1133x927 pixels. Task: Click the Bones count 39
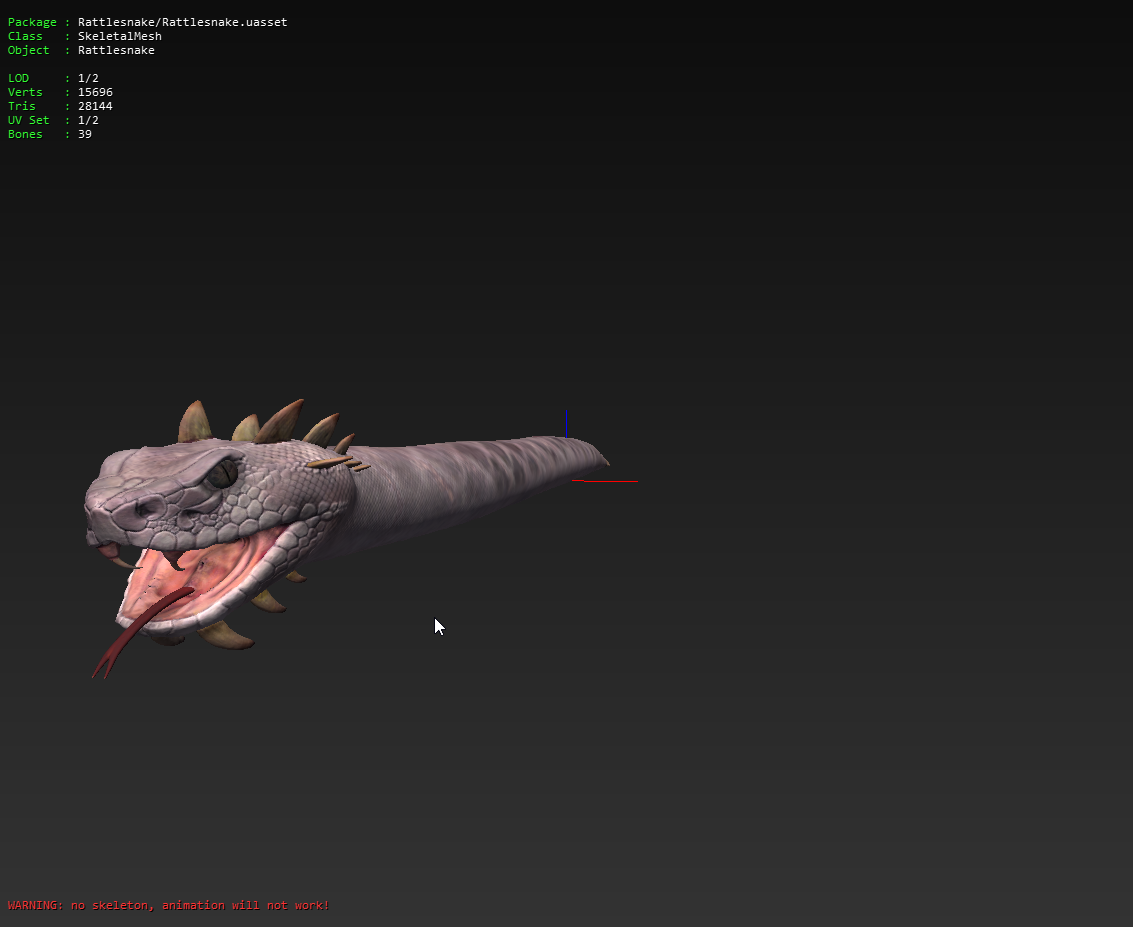85,134
